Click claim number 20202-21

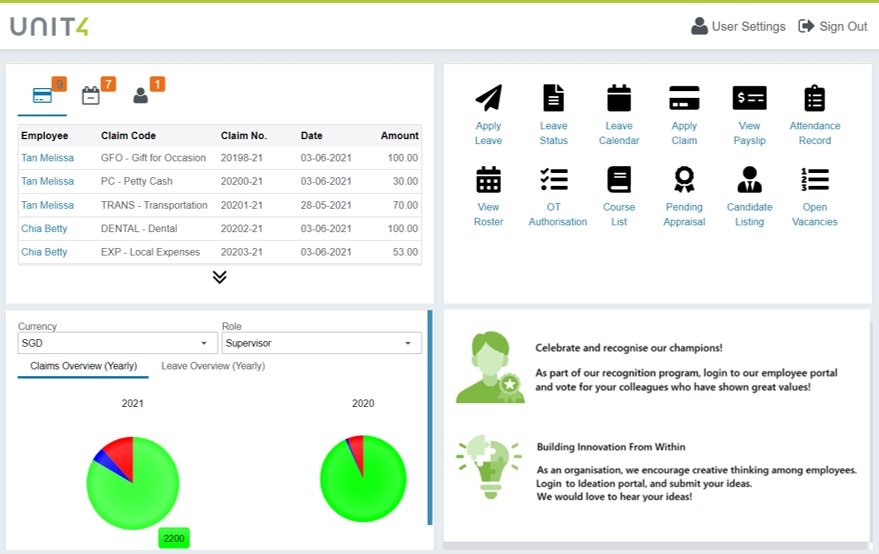242,229
